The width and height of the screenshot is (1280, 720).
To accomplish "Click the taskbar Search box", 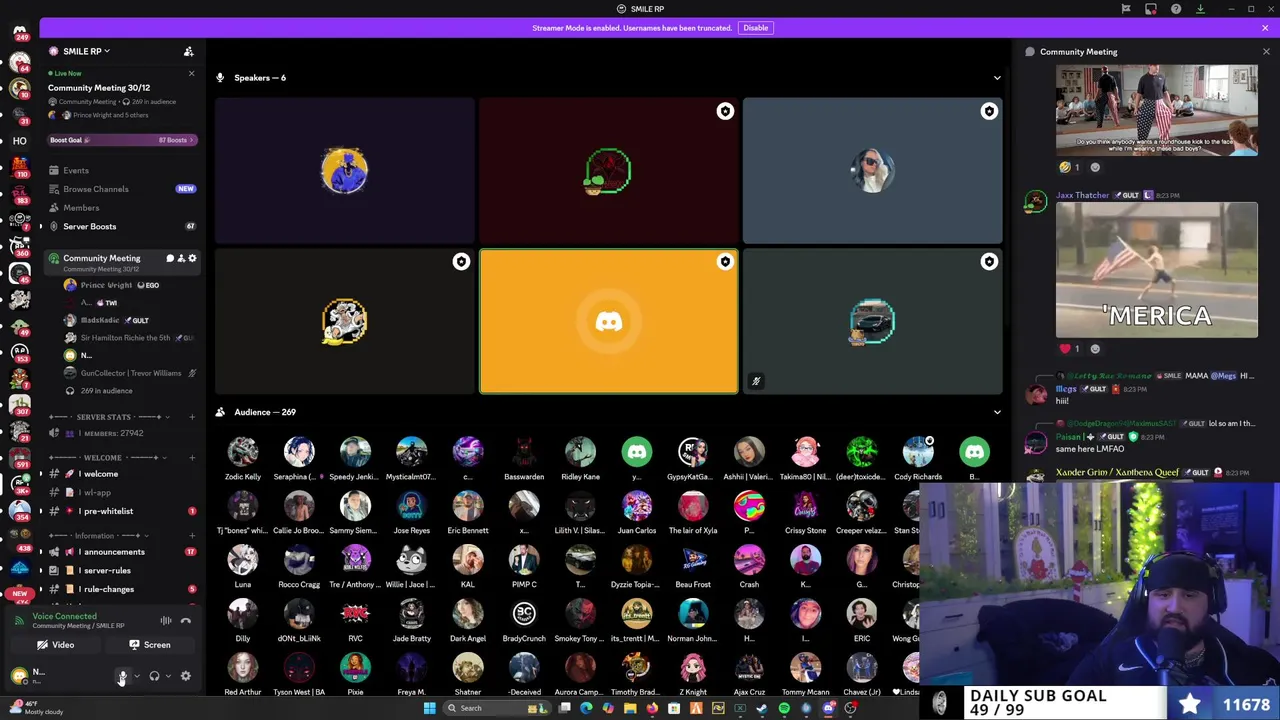I will point(495,708).
